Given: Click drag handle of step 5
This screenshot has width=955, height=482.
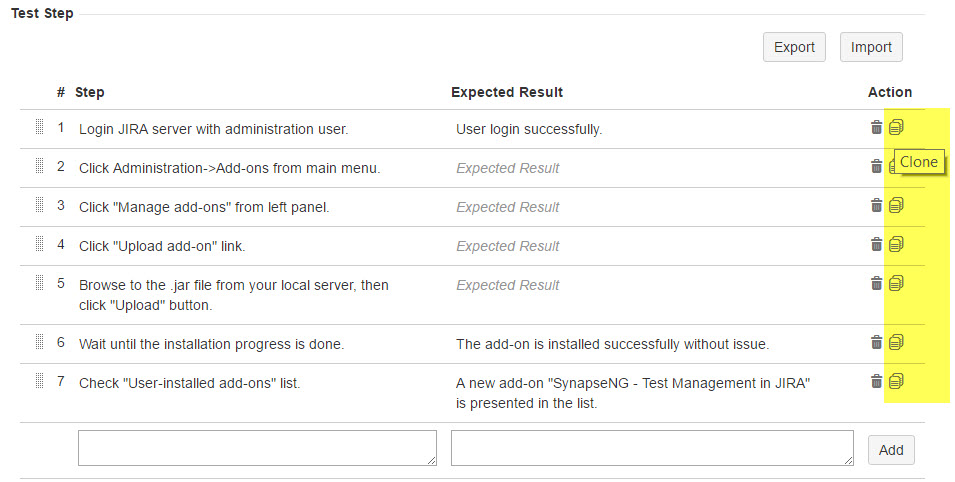Looking at the screenshot, I should point(39,283).
